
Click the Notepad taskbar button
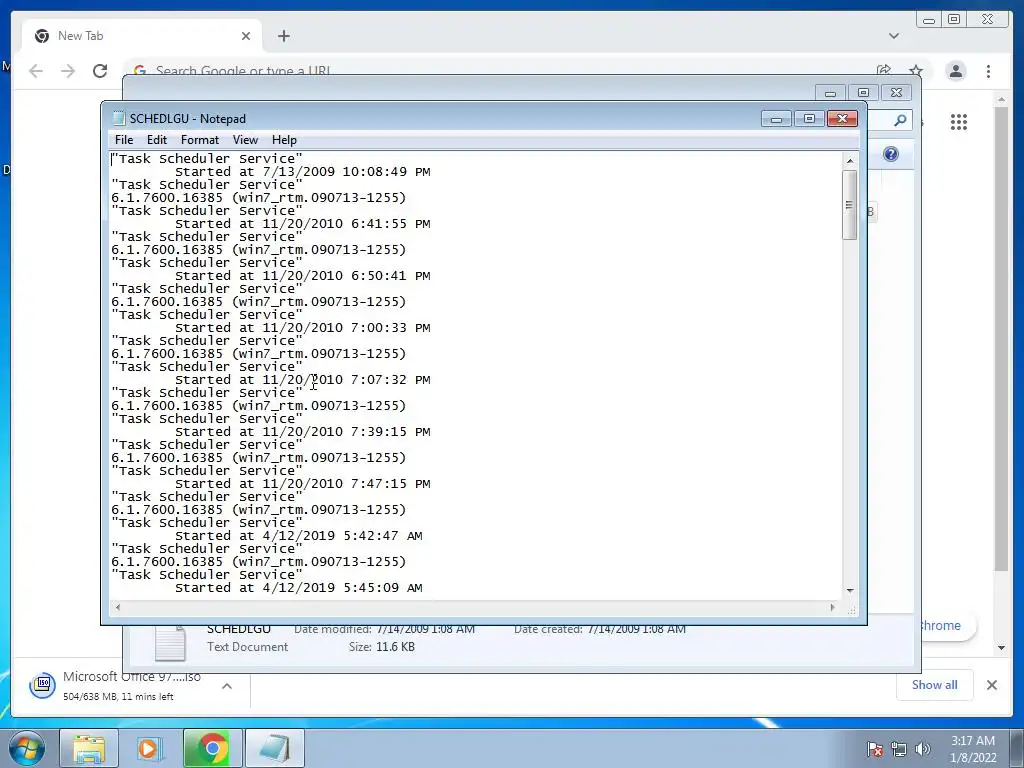coord(274,748)
